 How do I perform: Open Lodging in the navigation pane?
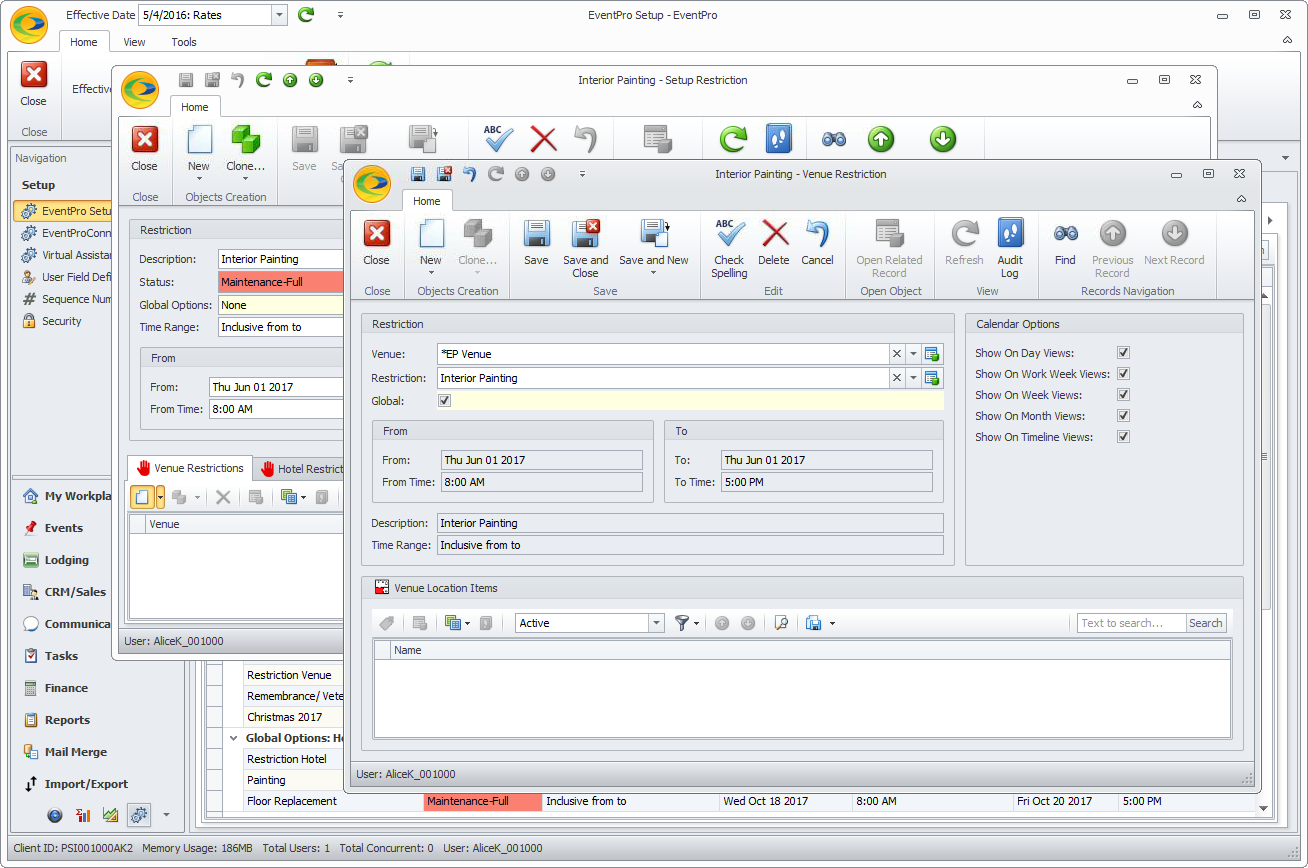(66, 560)
